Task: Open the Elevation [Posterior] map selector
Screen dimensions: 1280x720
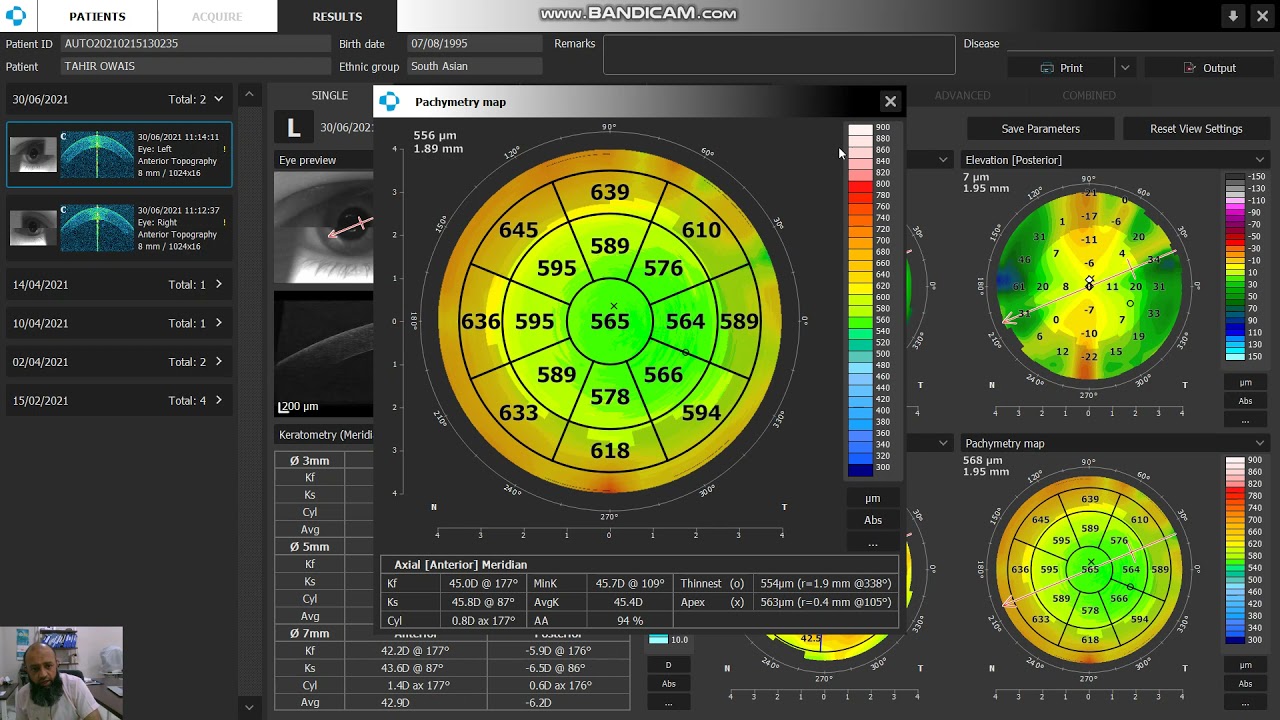Action: tap(1260, 160)
